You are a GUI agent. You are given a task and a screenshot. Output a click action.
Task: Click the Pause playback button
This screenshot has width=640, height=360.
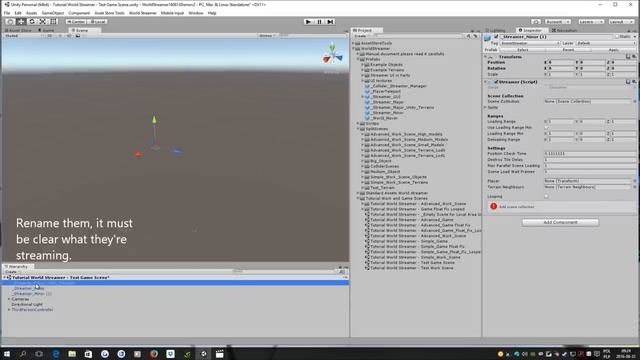pos(319,22)
